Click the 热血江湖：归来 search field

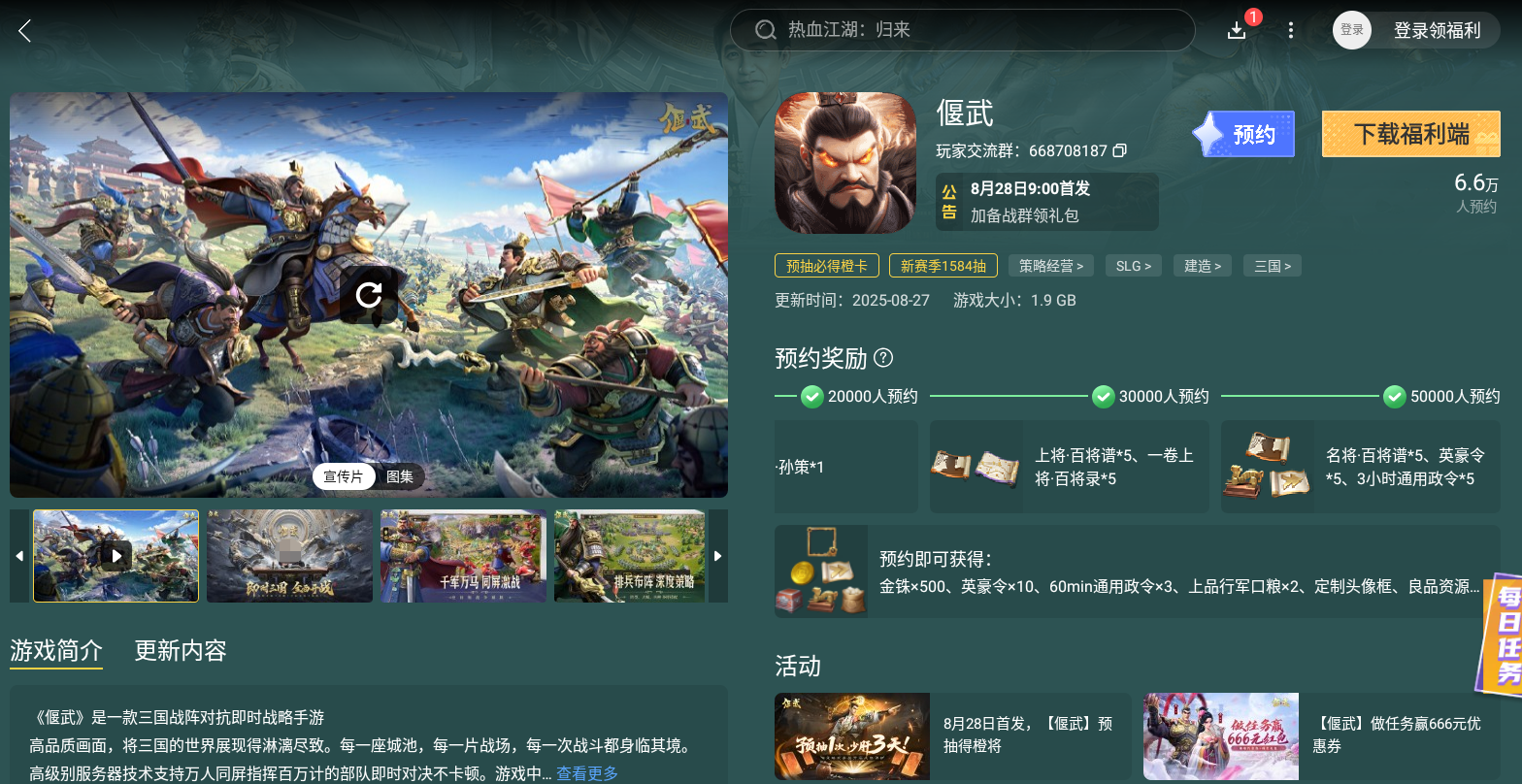point(962,30)
